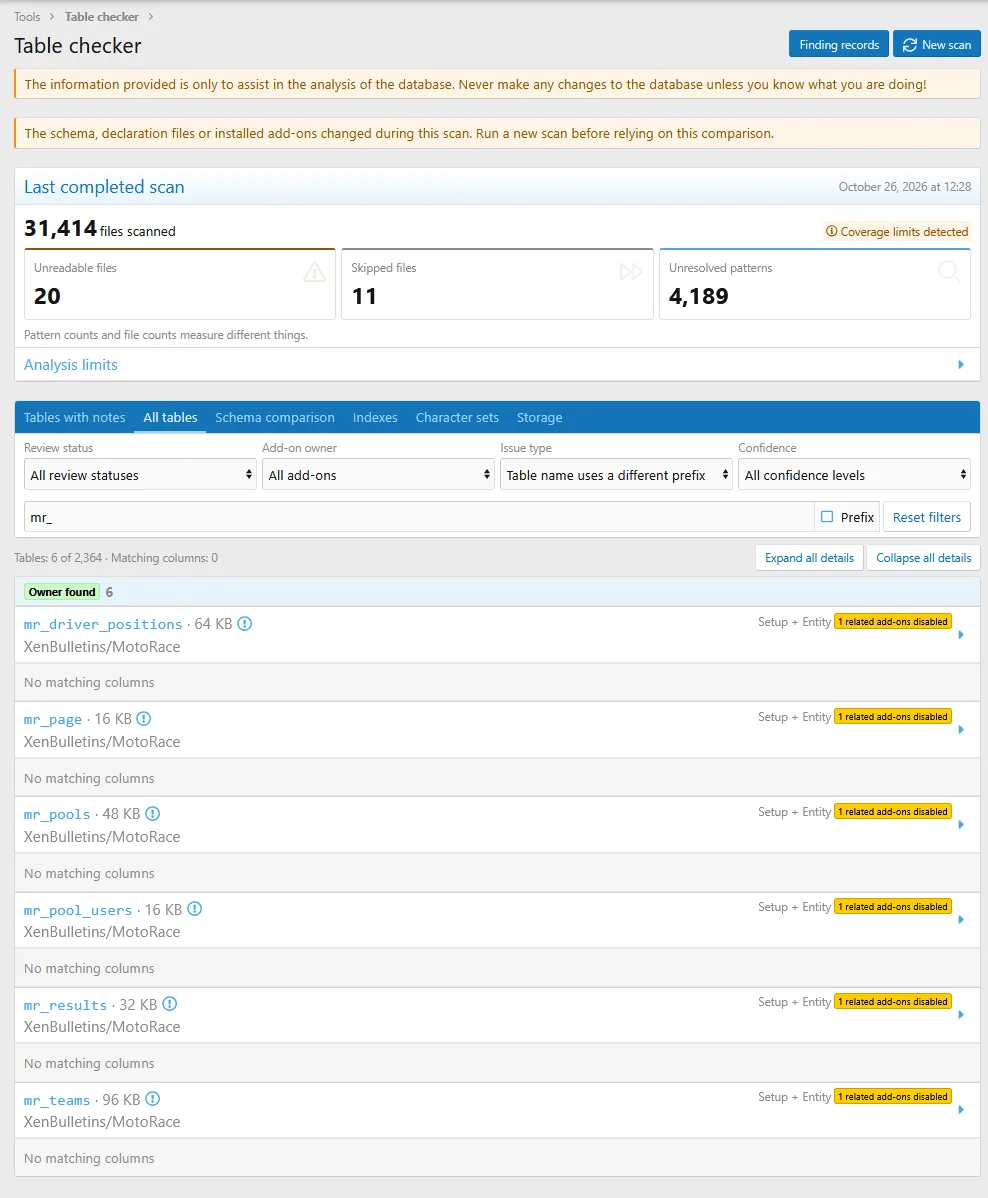Open the Add-on owner dropdown
The height and width of the screenshot is (1198, 988).
point(378,474)
